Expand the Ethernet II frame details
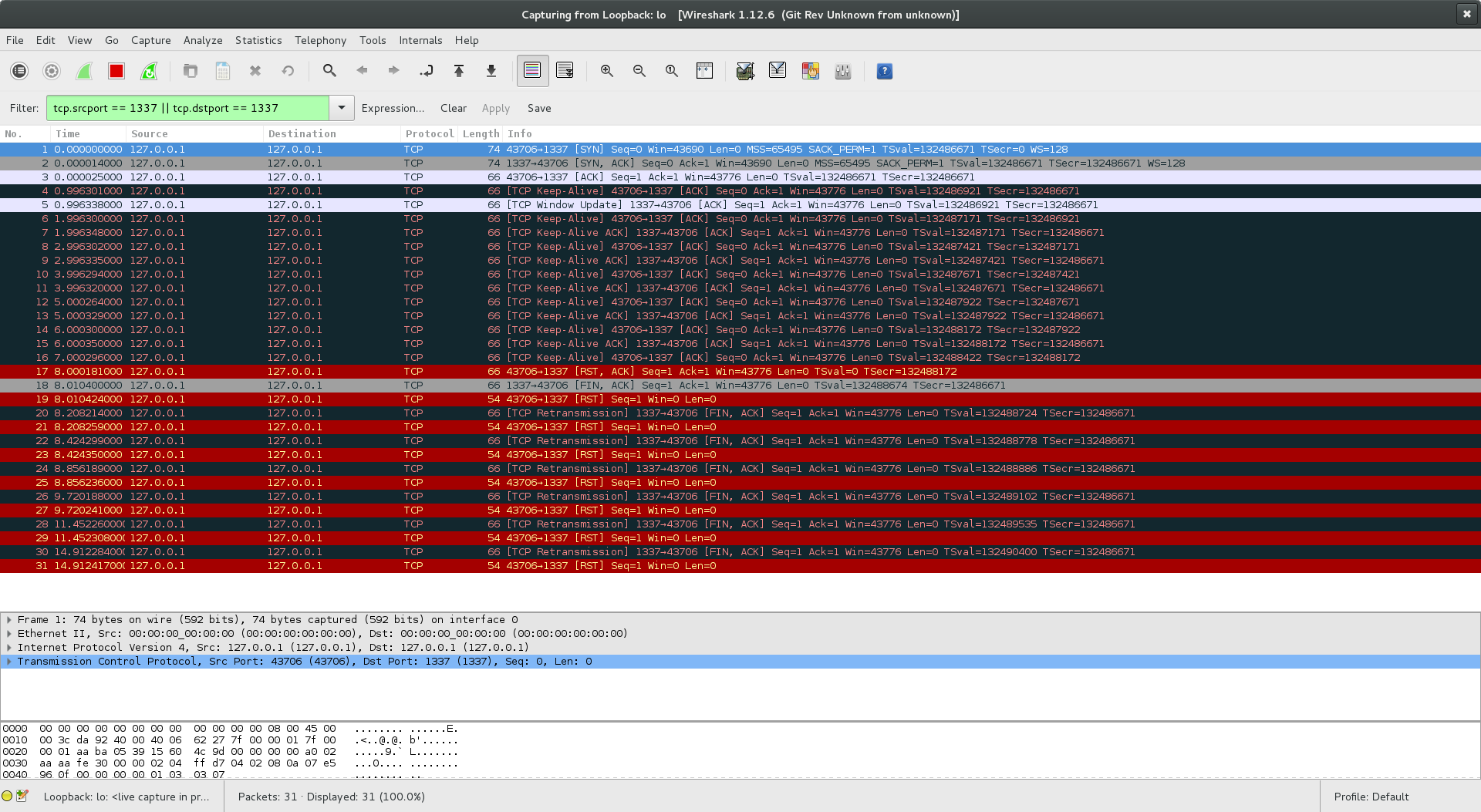 point(10,633)
